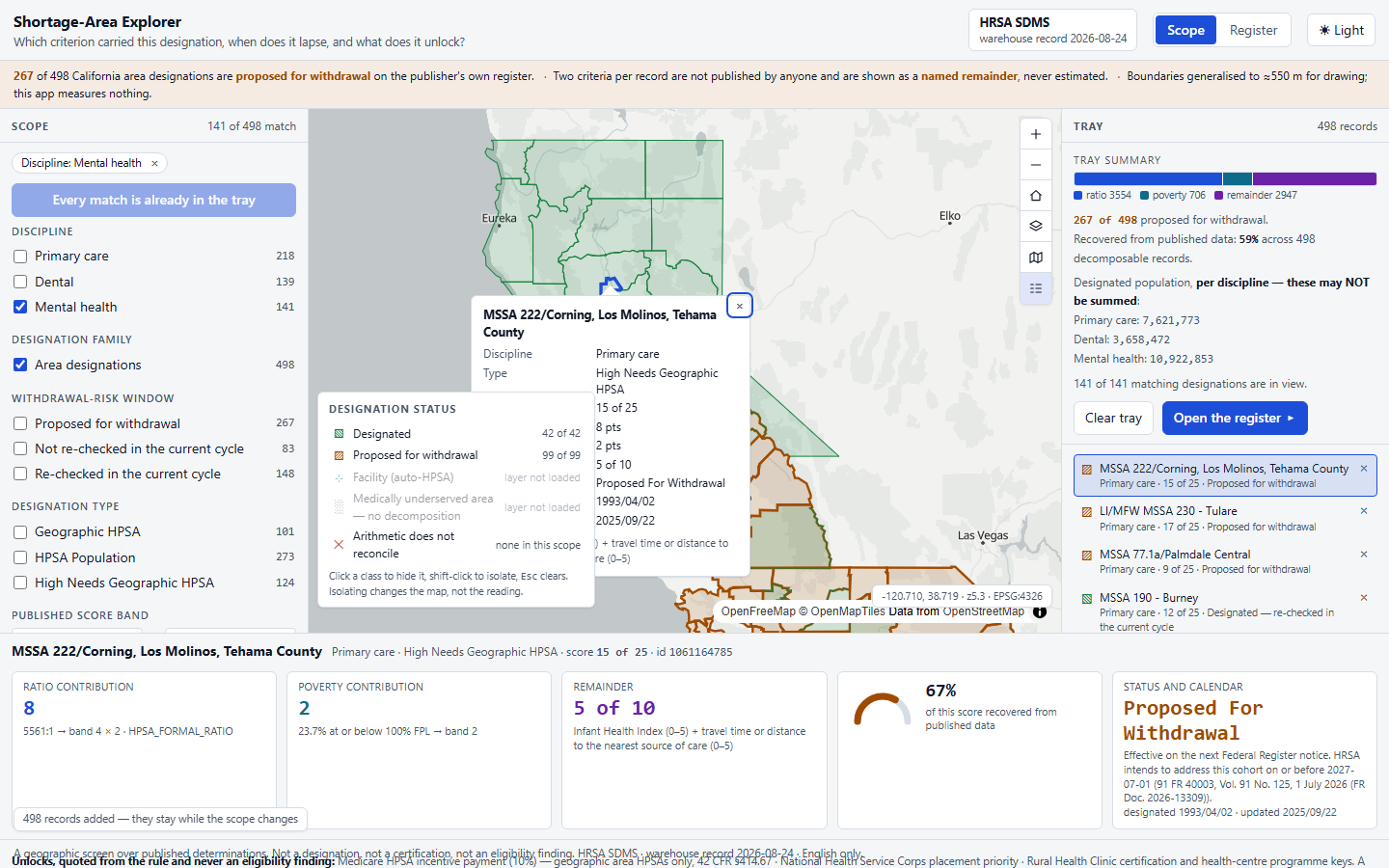
Task: Click the Poverty Contribution card
Action: click(x=419, y=750)
